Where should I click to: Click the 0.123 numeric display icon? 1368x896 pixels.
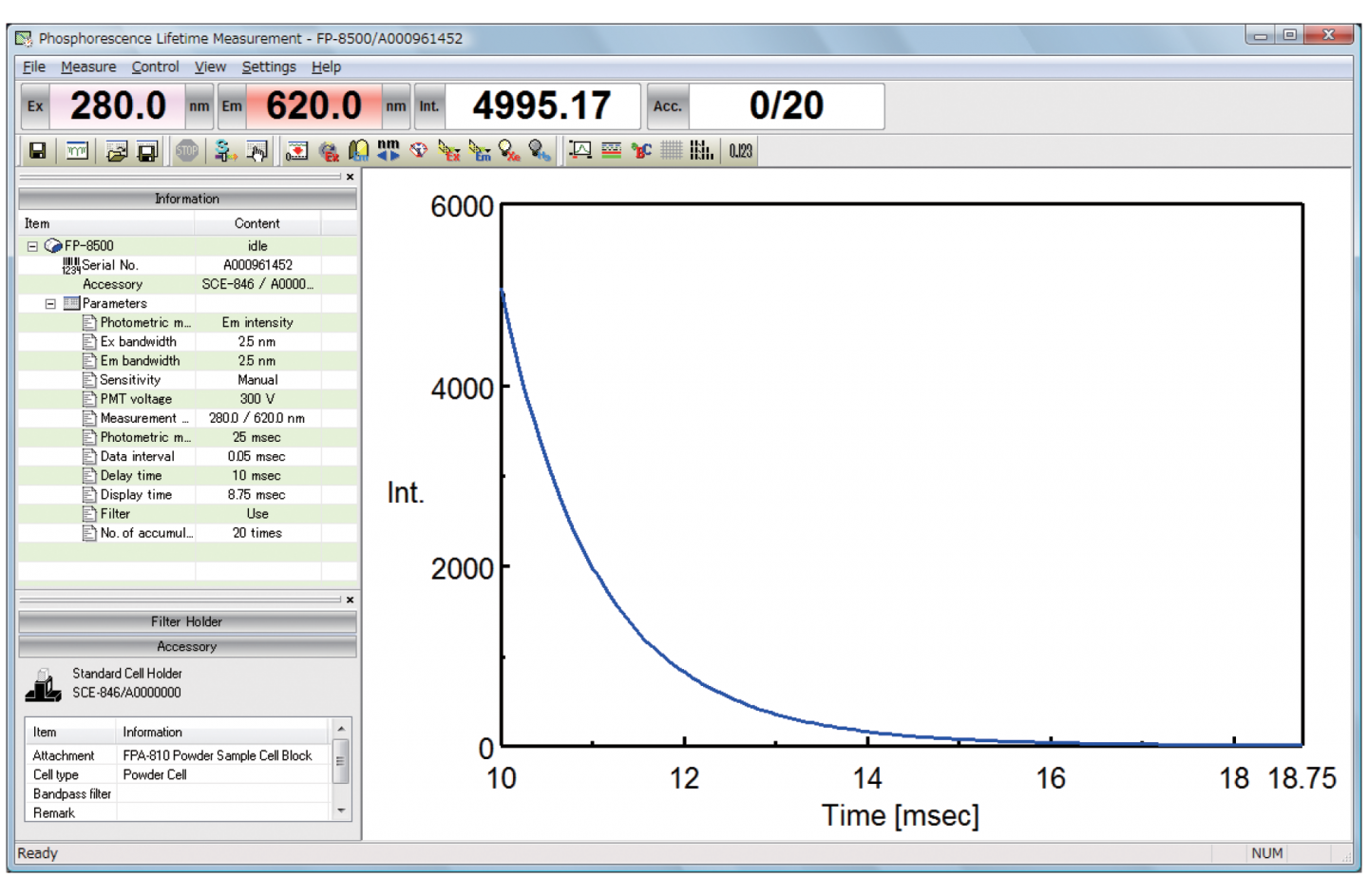pos(741,151)
